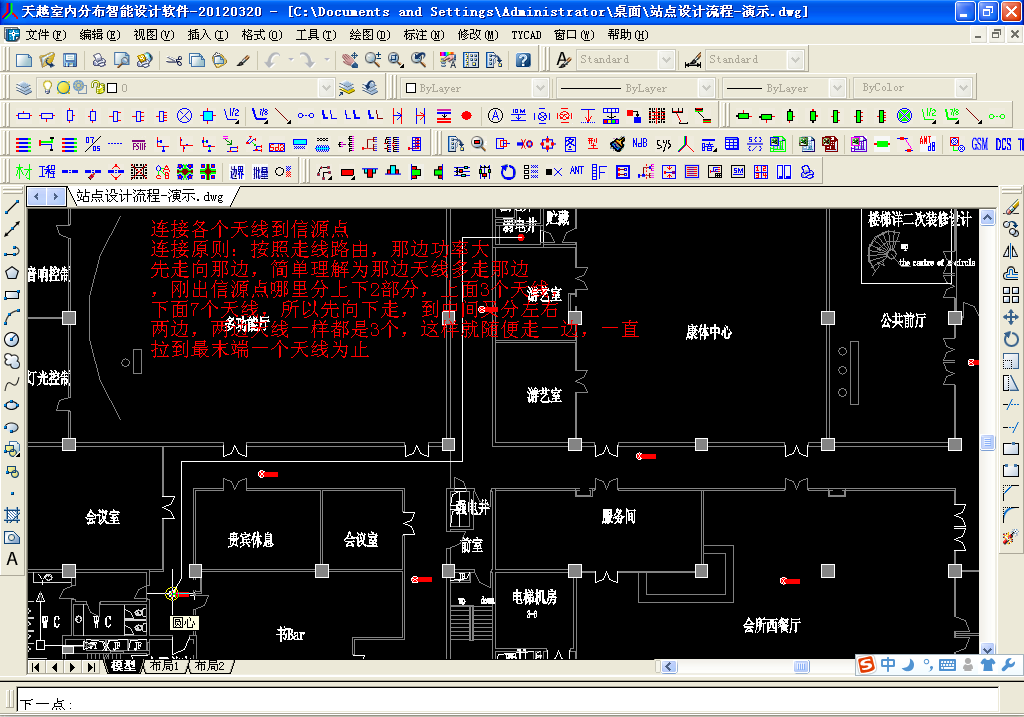Toggle the layer freeze sun icon
Screen dimensions: 1024x717
62,88
